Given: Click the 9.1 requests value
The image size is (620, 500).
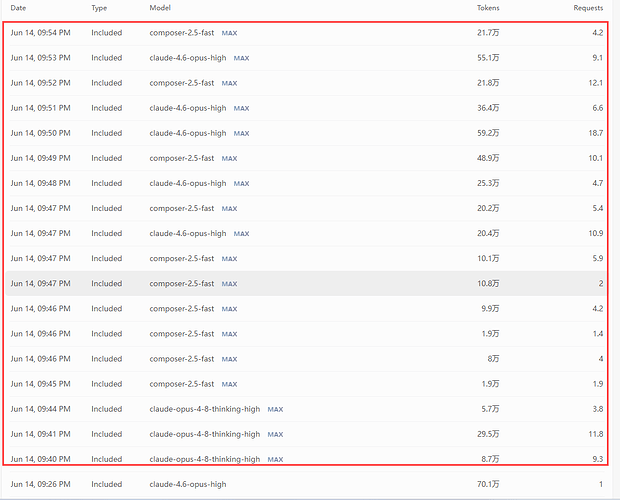Looking at the screenshot, I should pyautogui.click(x=597, y=58).
